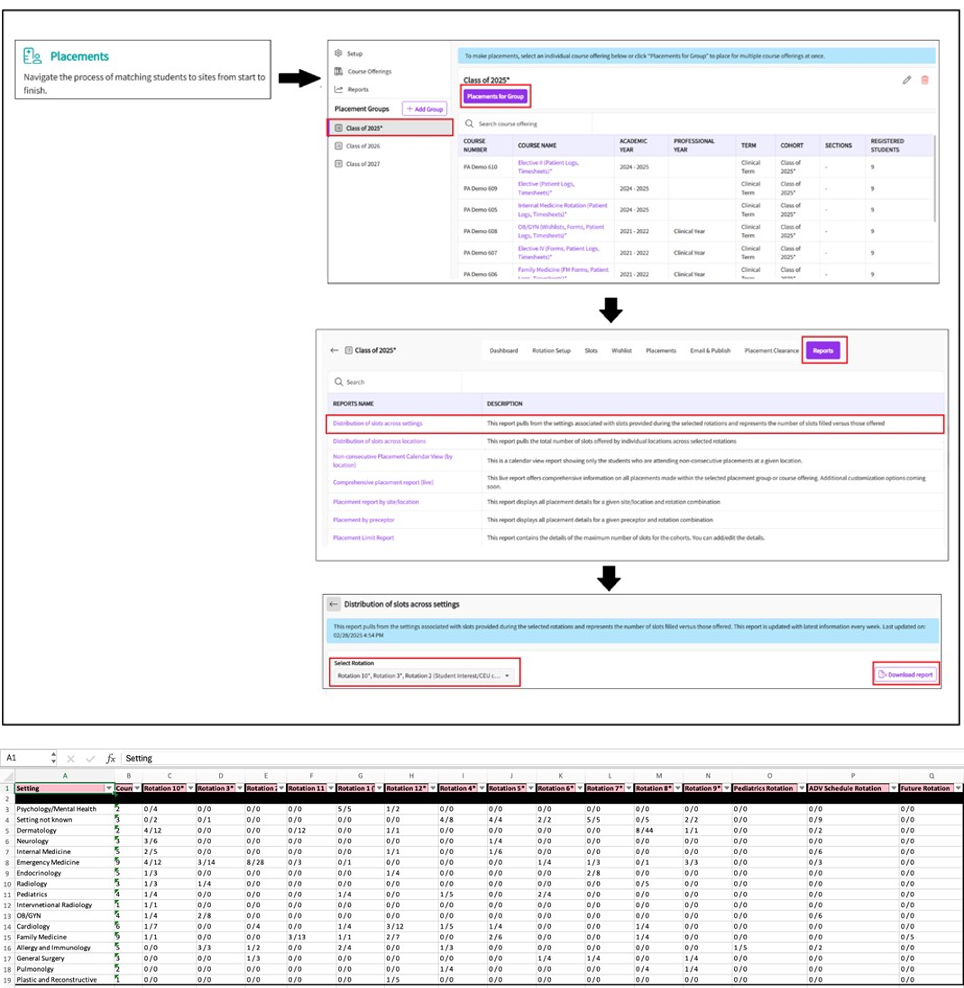The image size is (964, 988).
Task: Click the Placements for Group button
Action: pyautogui.click(x=495, y=97)
